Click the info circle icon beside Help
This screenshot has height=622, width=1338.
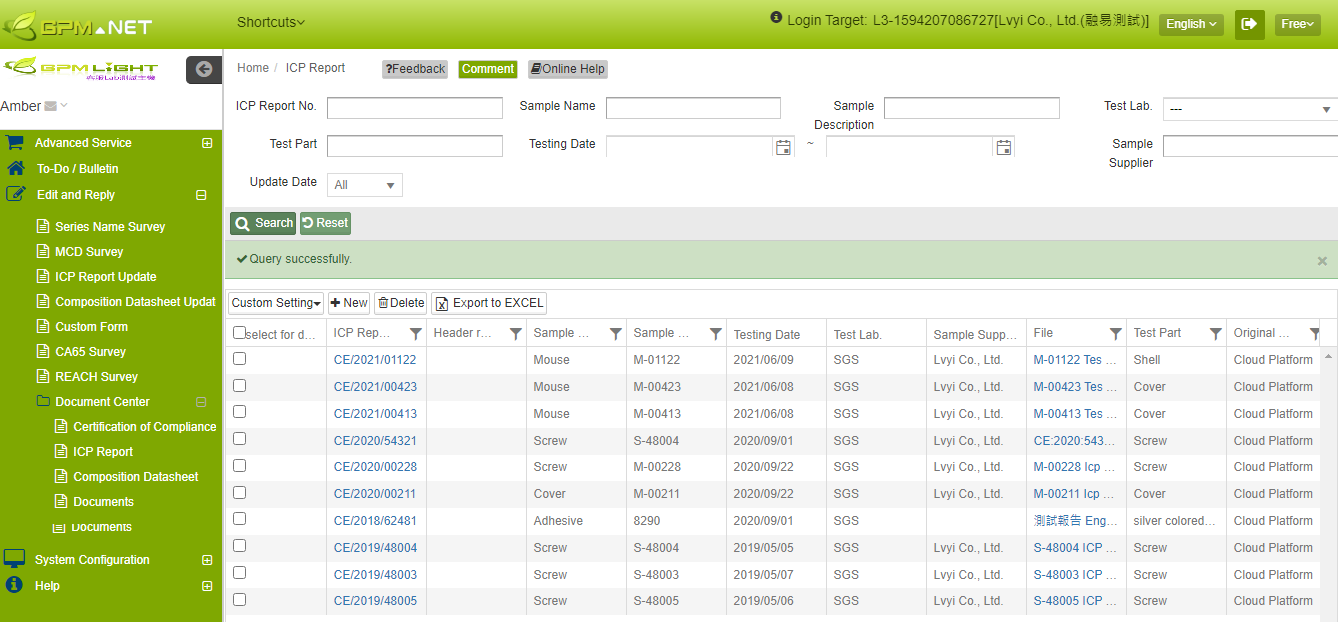pyautogui.click(x=14, y=585)
